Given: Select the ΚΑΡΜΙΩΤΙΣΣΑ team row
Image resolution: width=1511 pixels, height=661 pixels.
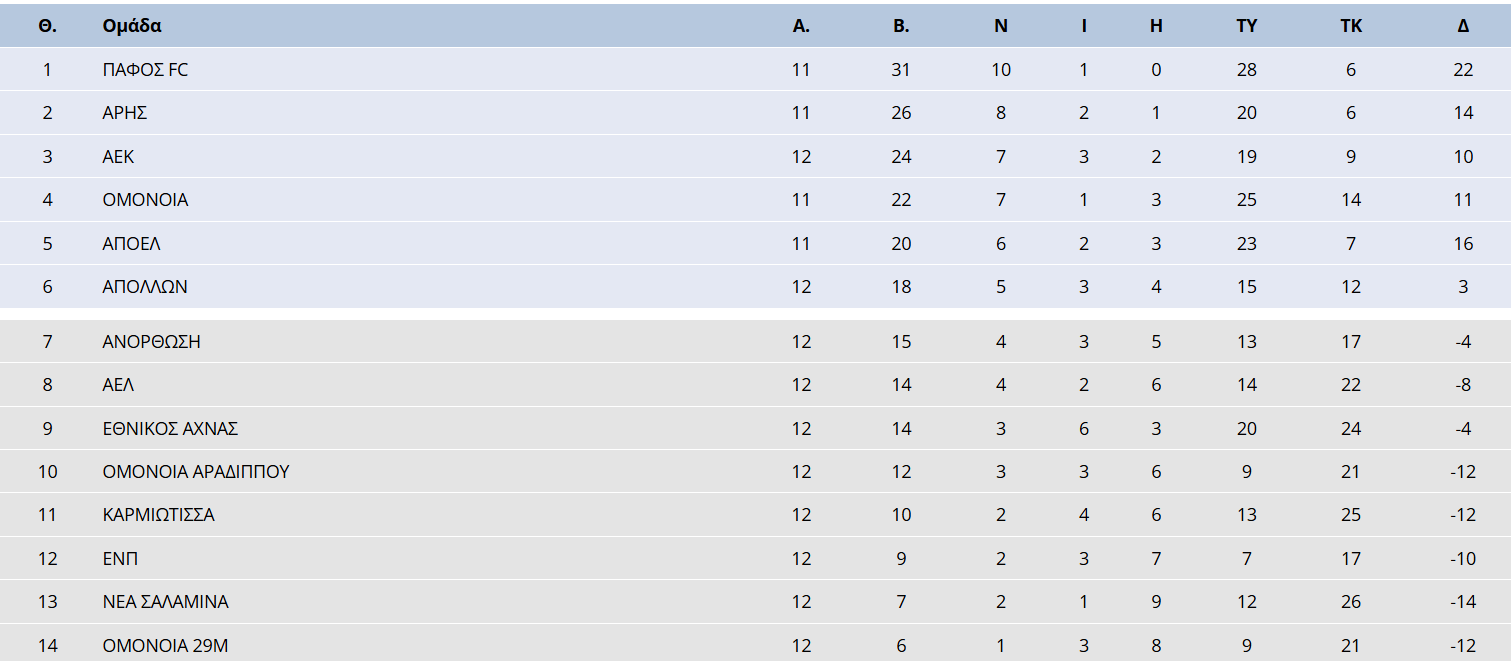Looking at the screenshot, I should 755,515.
